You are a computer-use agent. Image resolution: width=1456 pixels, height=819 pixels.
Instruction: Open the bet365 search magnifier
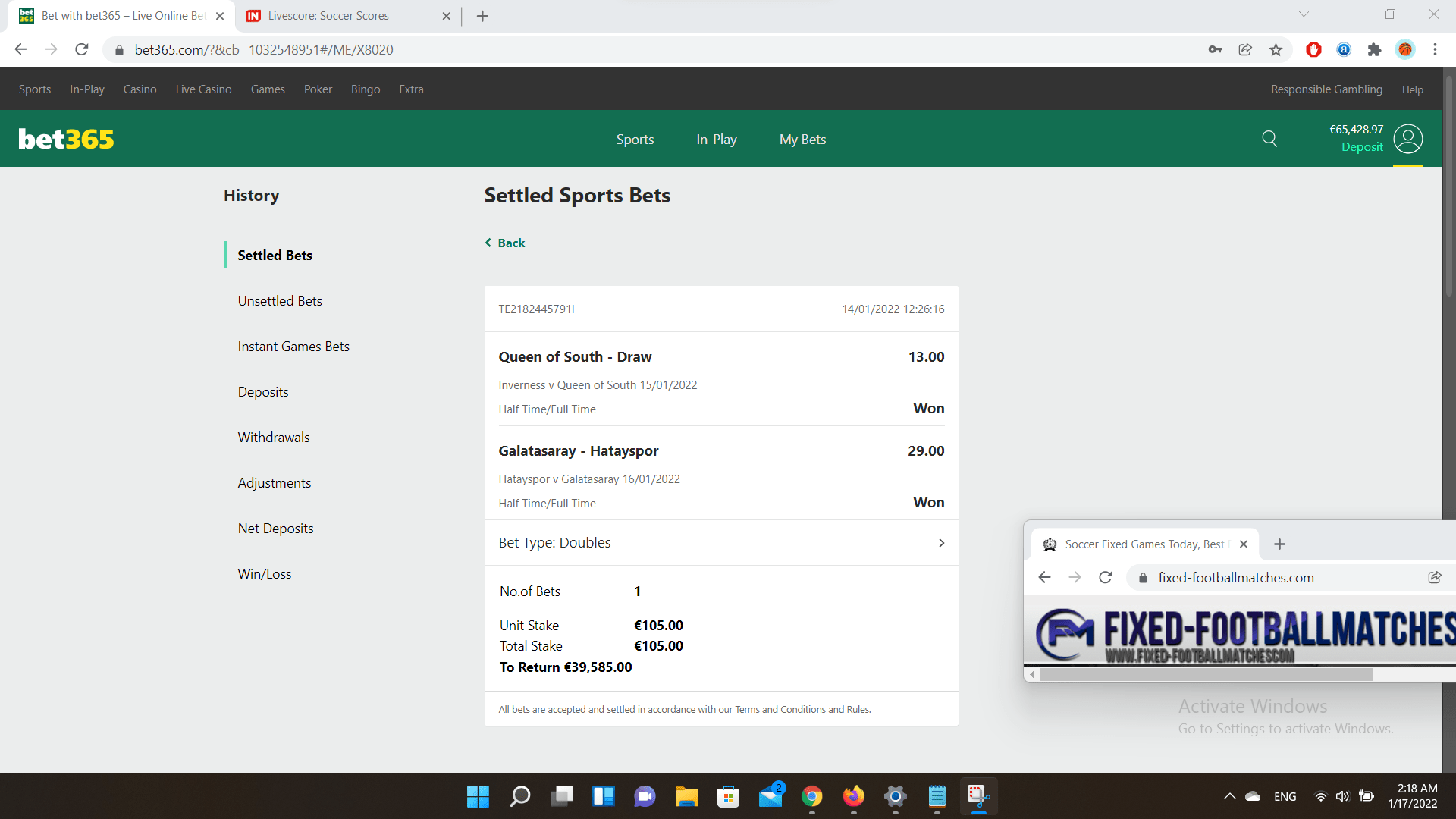(x=1269, y=139)
